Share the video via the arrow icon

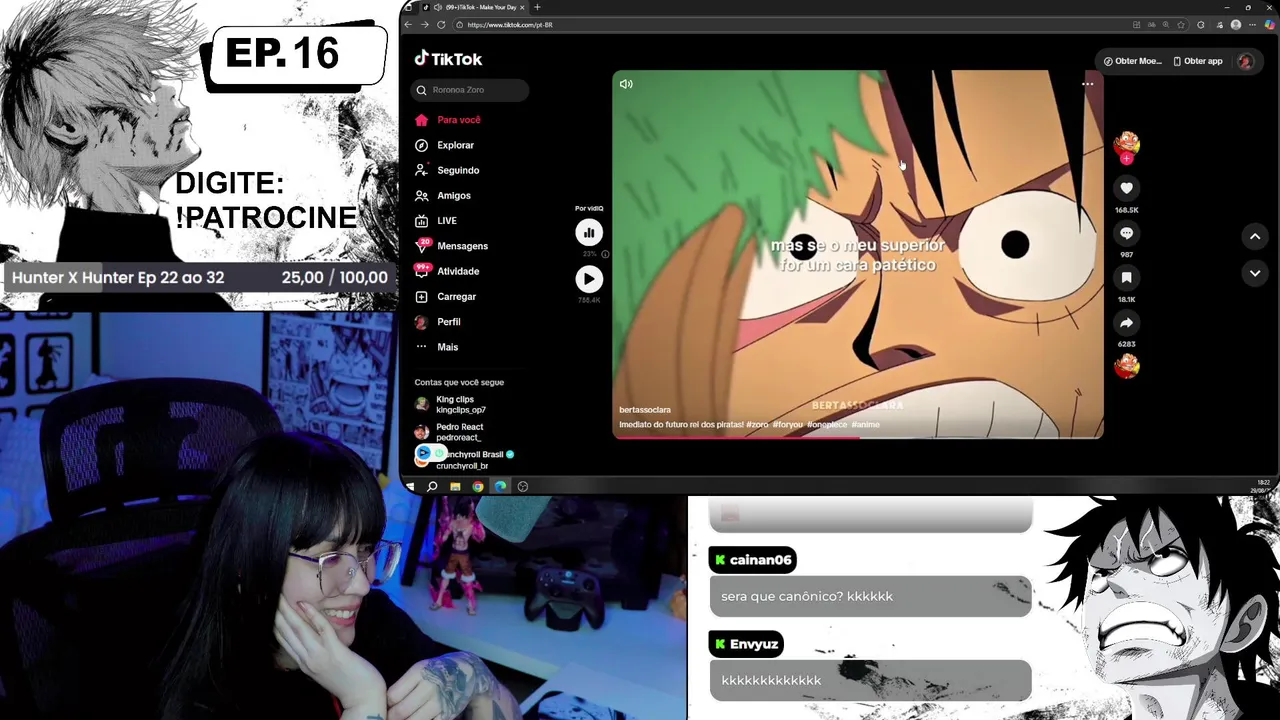click(x=1126, y=323)
